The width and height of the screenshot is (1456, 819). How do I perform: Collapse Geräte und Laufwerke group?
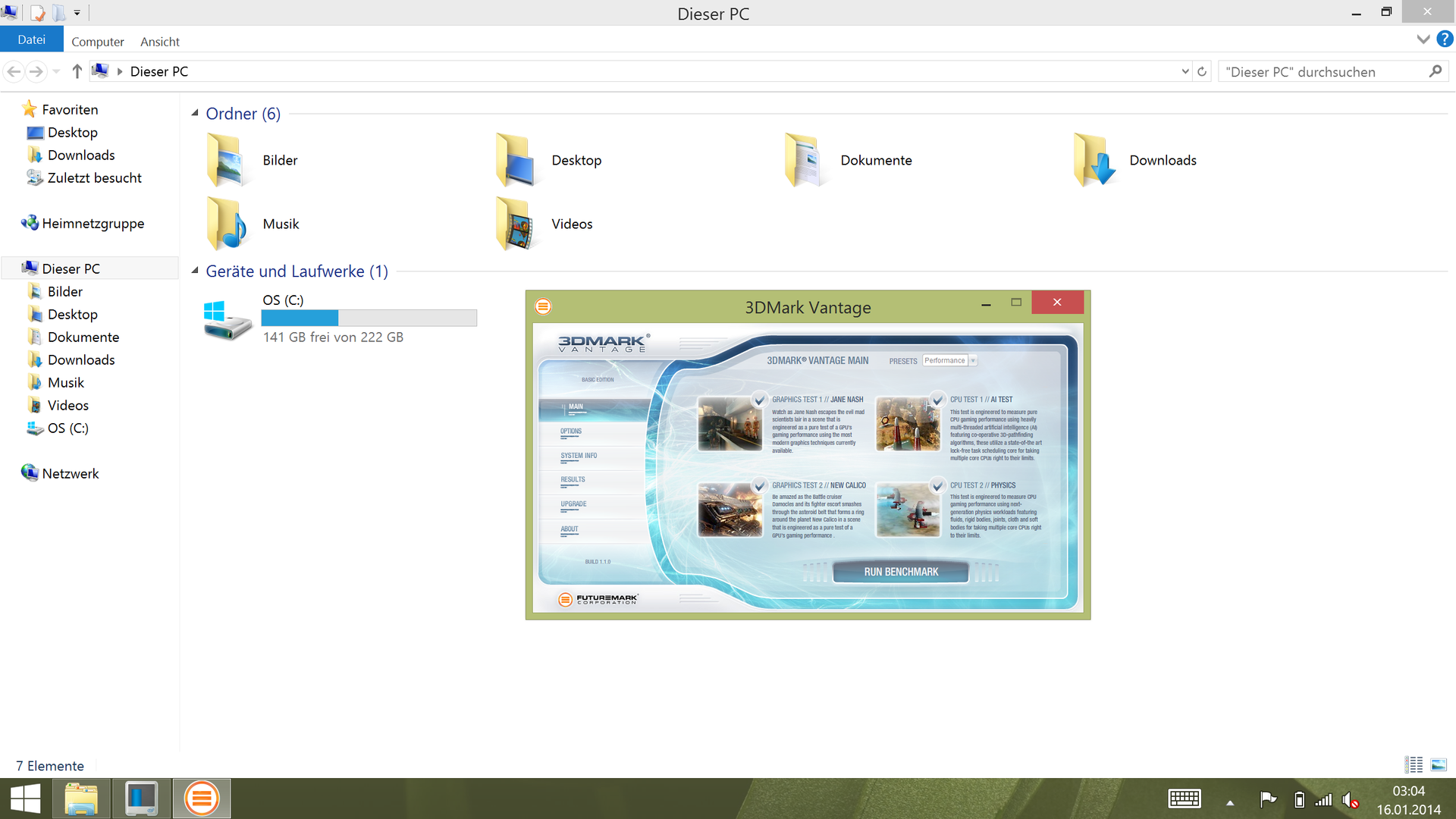pyautogui.click(x=195, y=271)
